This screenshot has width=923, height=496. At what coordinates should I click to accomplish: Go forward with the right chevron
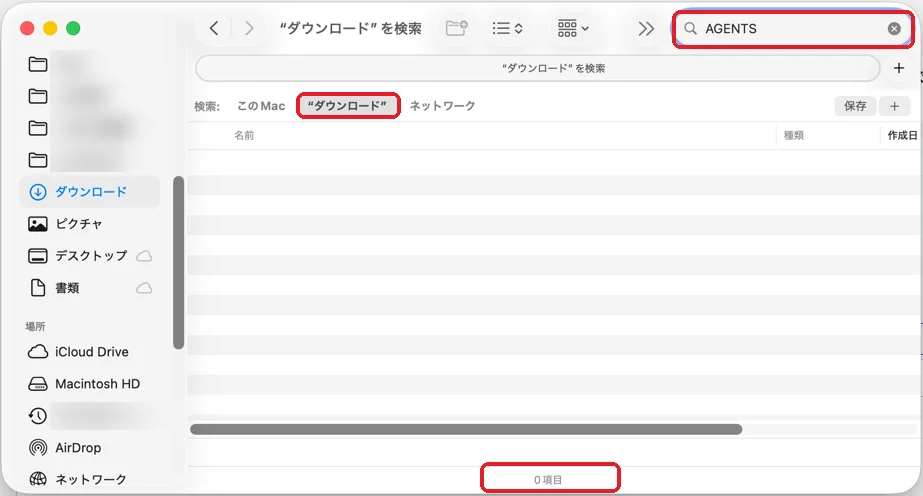click(x=249, y=28)
